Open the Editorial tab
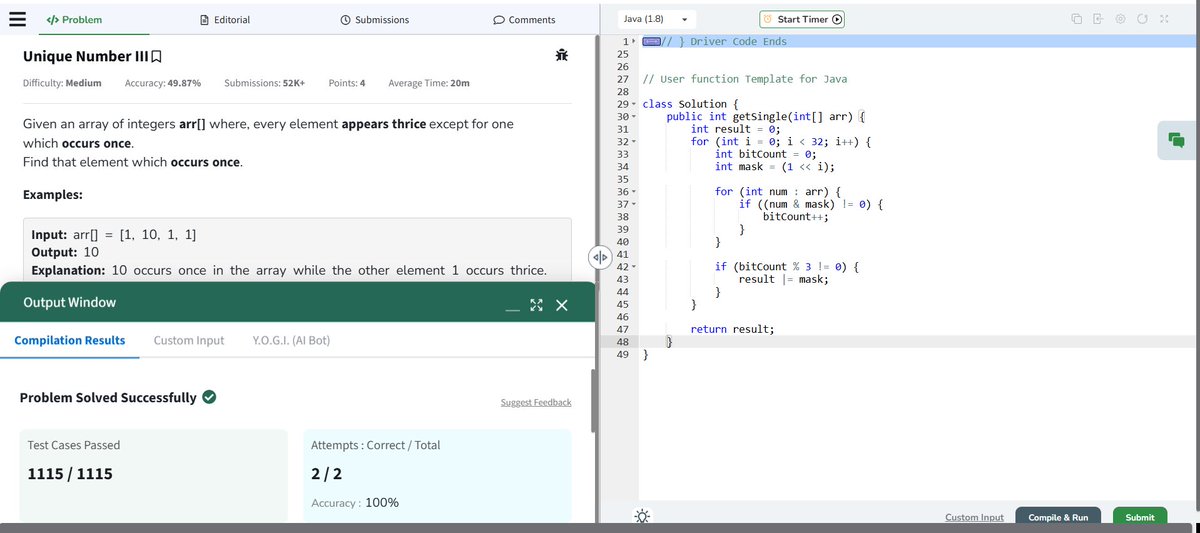 [x=226, y=19]
